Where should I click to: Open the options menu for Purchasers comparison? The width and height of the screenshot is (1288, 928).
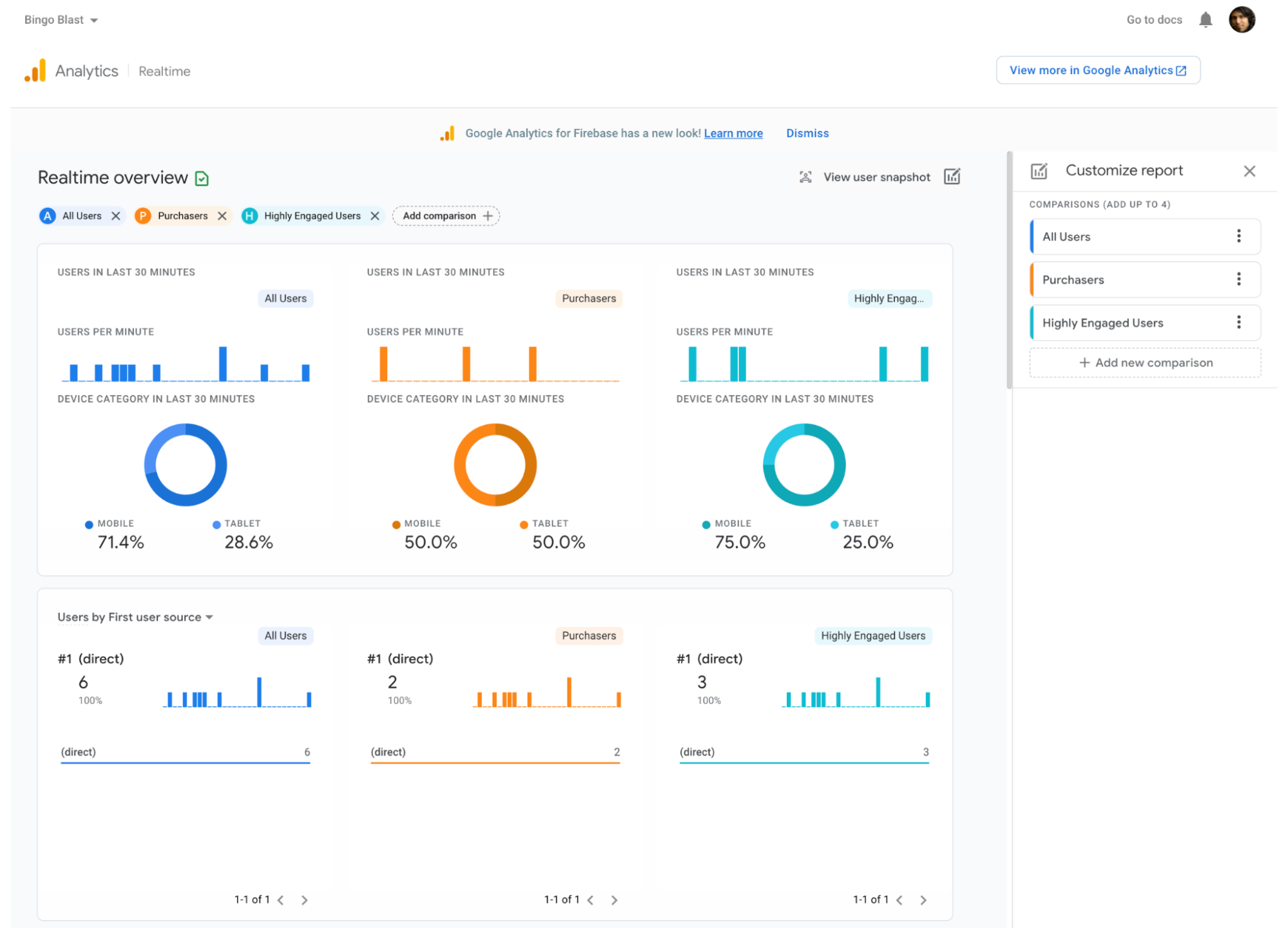tap(1238, 279)
